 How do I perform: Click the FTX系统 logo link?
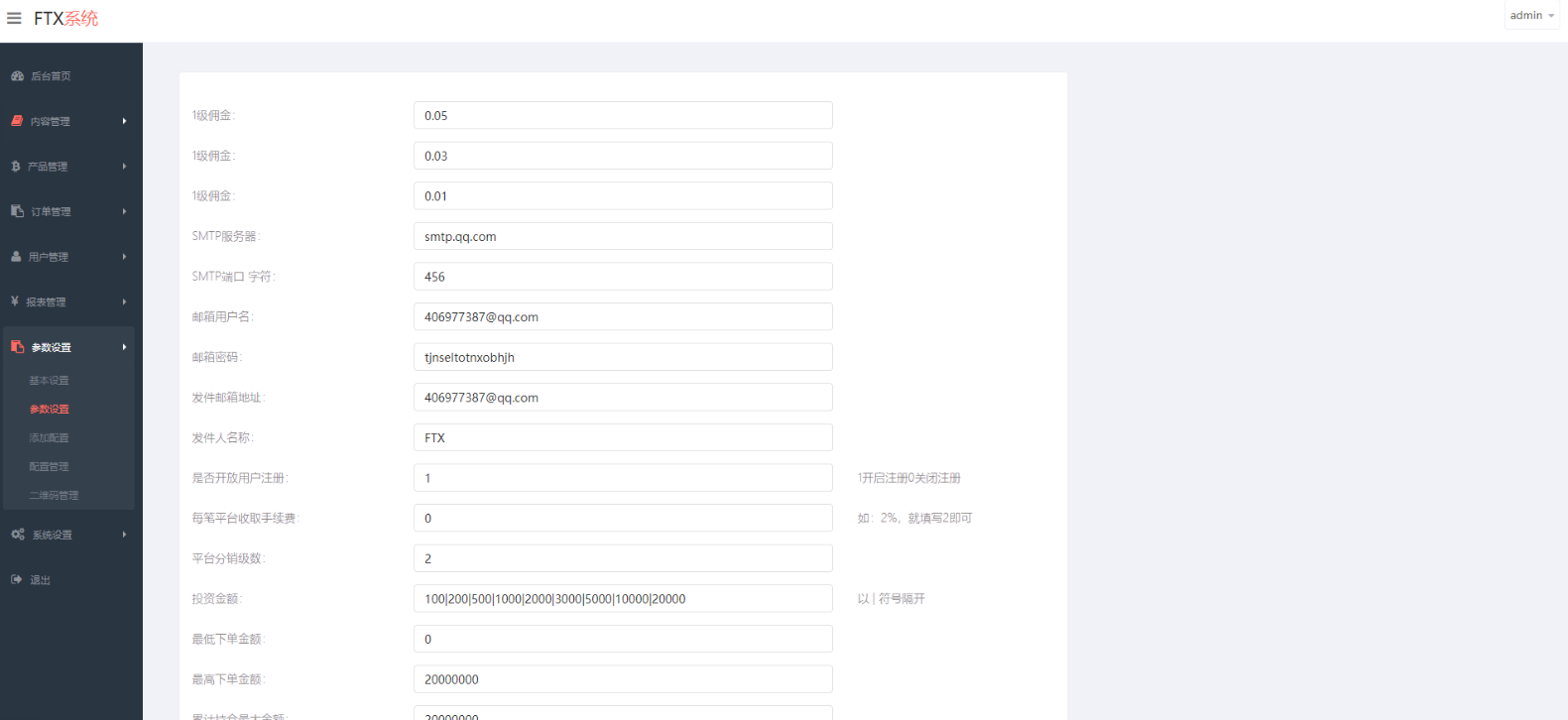pos(66,19)
